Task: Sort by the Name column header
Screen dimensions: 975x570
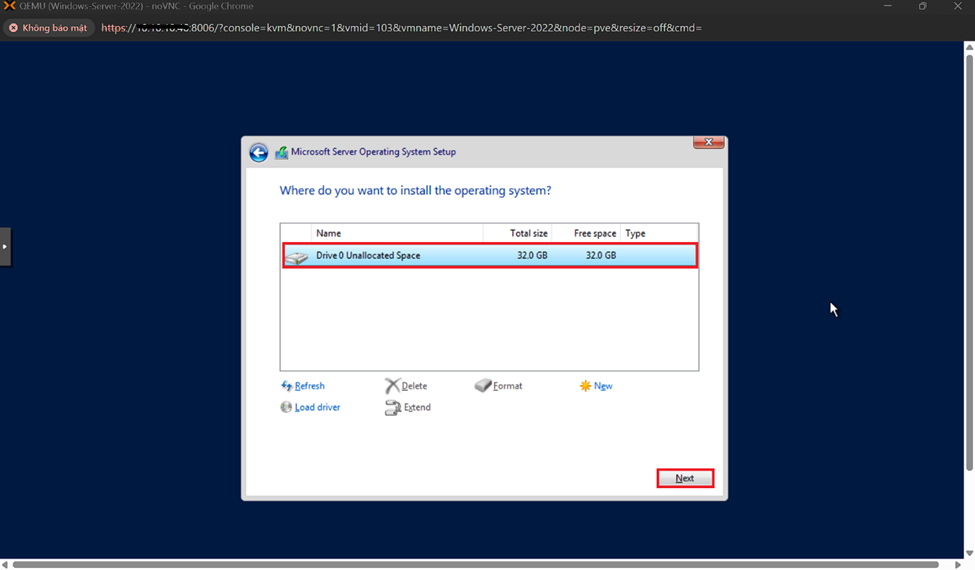Action: 396,233
